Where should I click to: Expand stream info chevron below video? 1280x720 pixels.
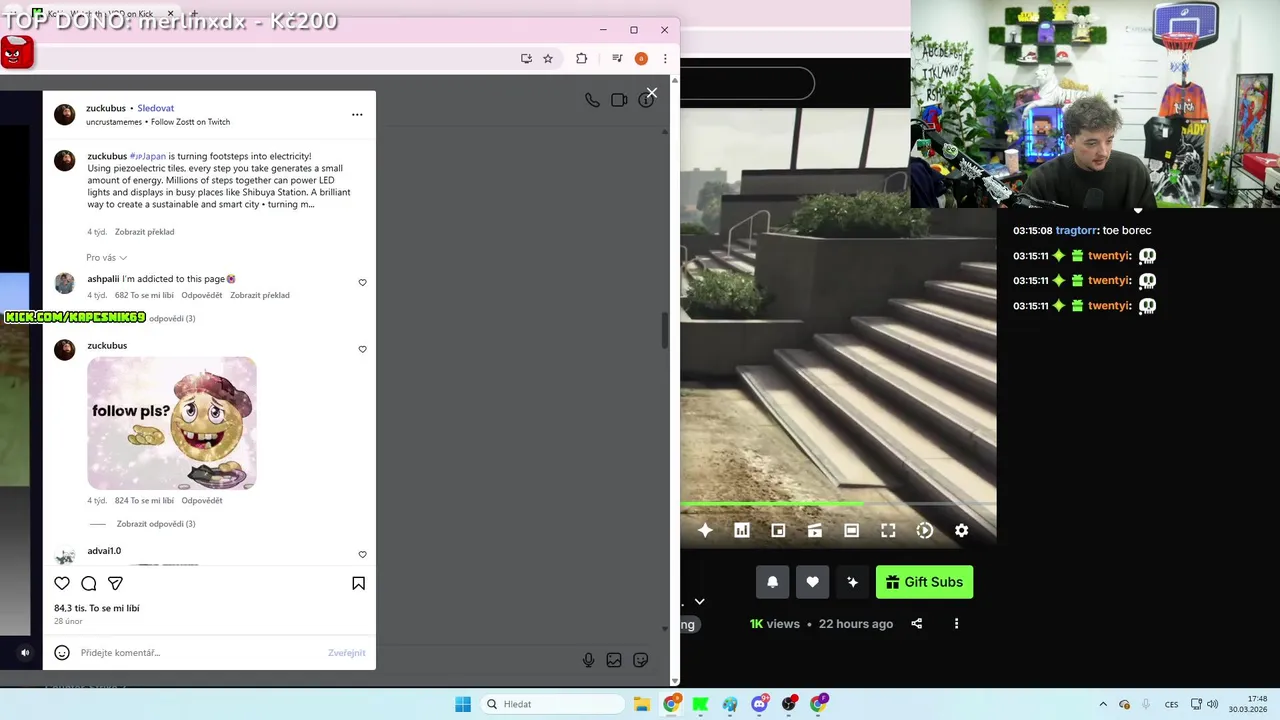pos(699,602)
